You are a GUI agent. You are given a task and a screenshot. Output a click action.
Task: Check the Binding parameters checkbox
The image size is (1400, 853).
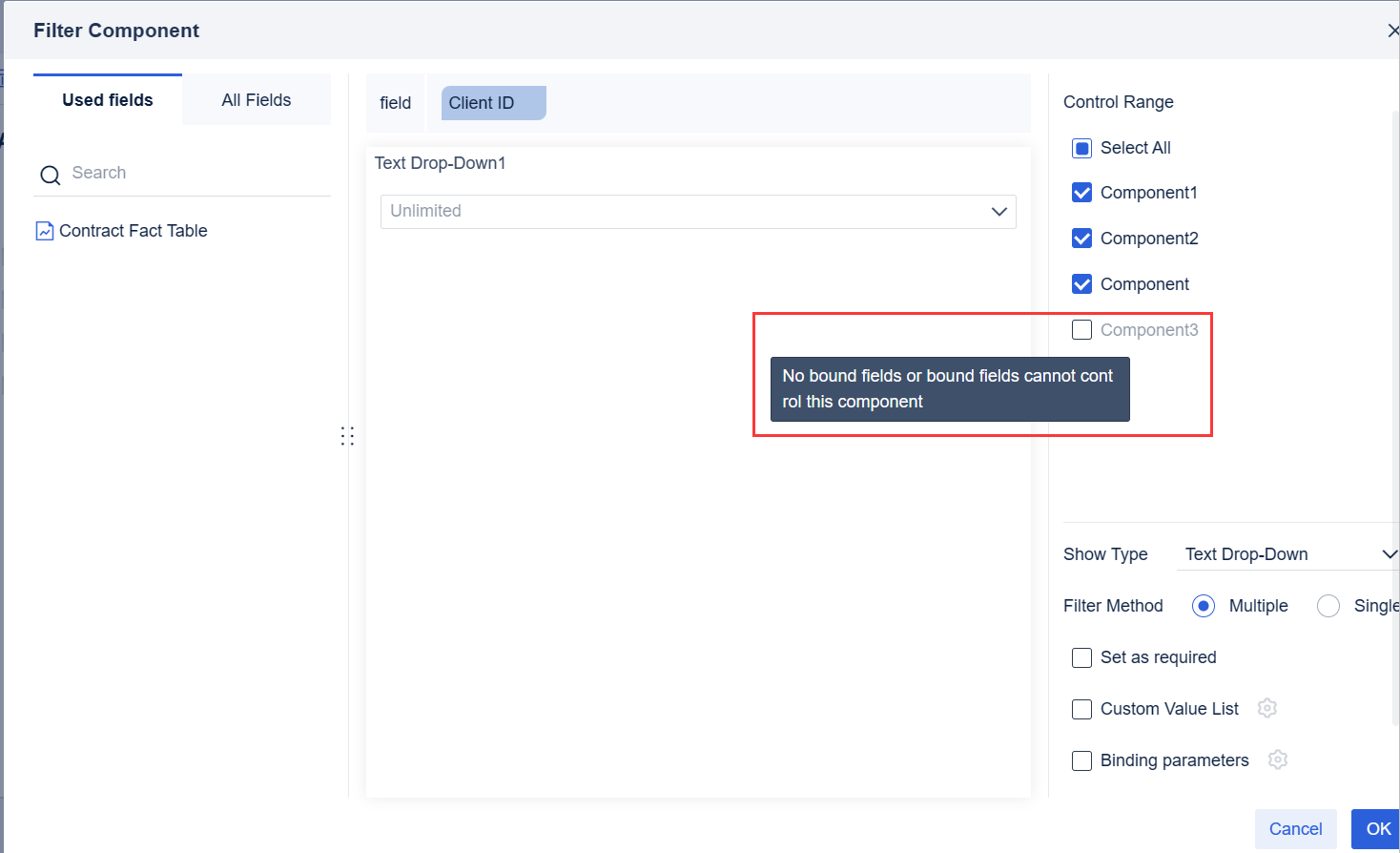point(1081,760)
